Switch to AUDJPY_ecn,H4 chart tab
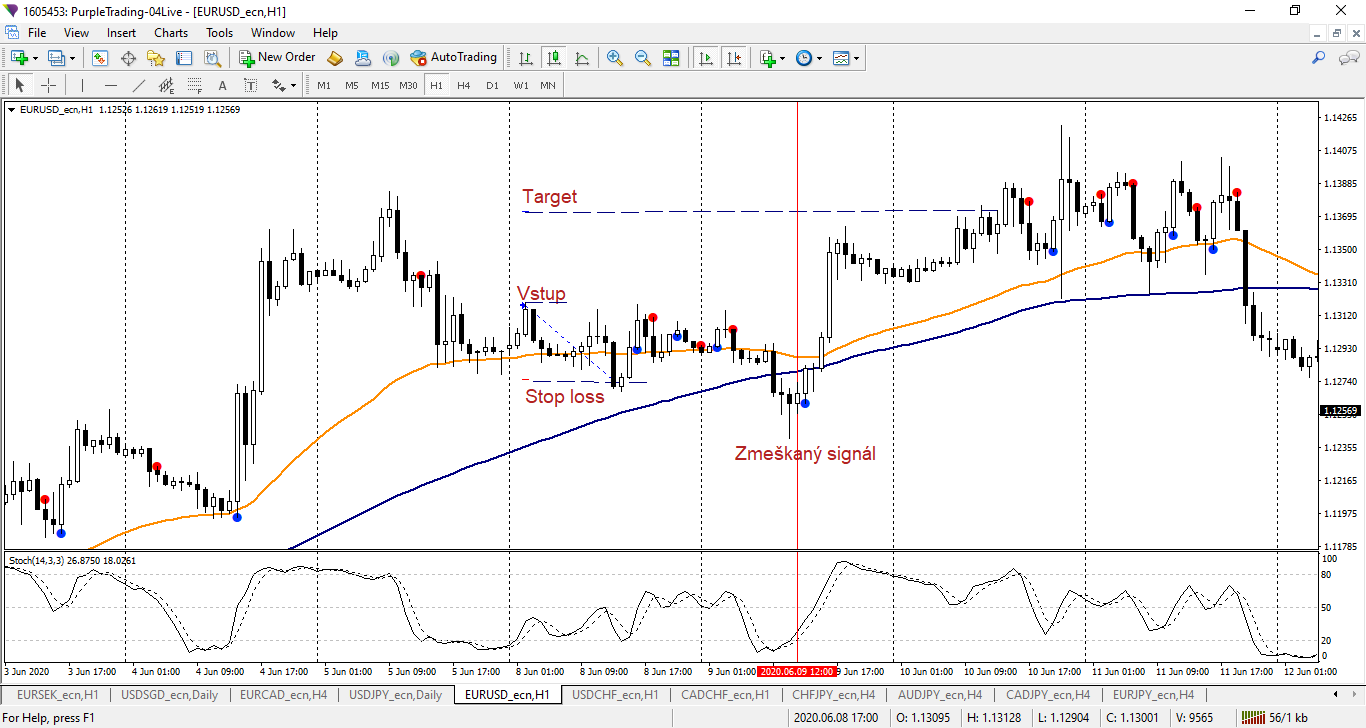Viewport: 1366px width, 728px height. point(940,694)
